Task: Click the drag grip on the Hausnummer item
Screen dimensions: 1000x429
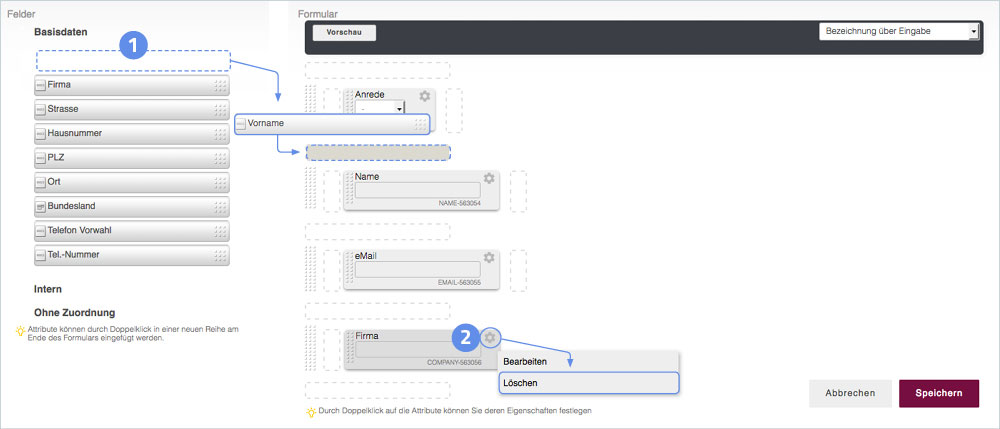Action: 220,134
